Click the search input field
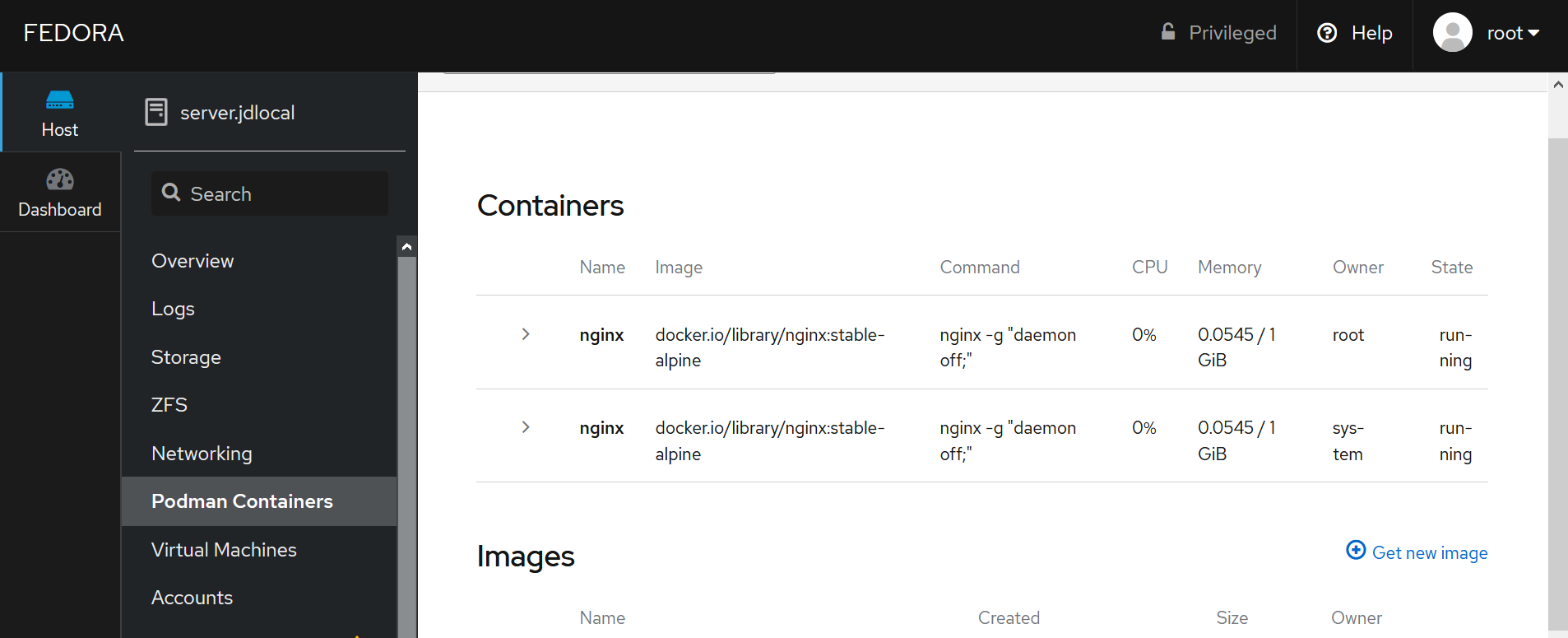This screenshot has height=638, width=1568. [x=263, y=193]
